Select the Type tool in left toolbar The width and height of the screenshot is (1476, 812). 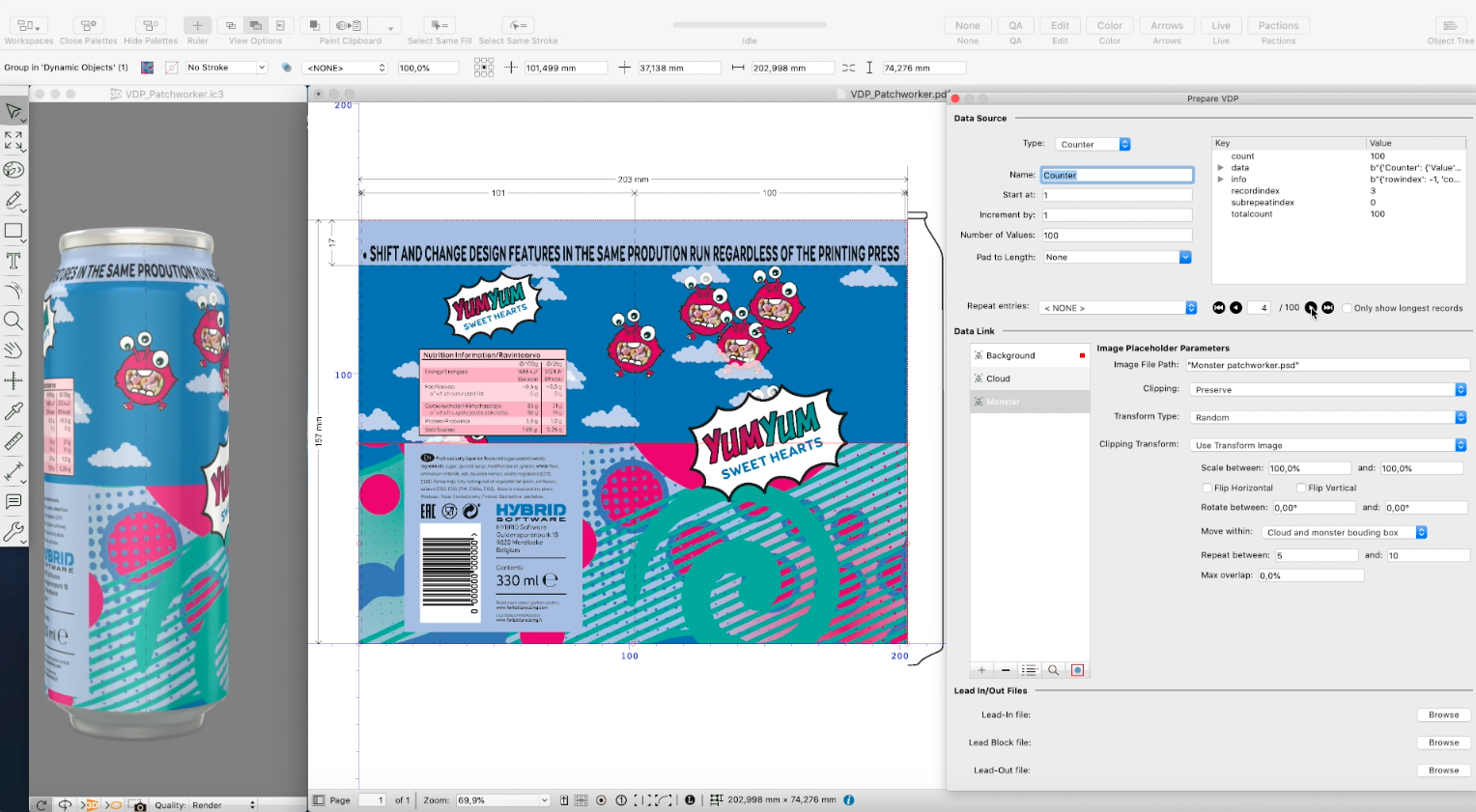pos(14,261)
